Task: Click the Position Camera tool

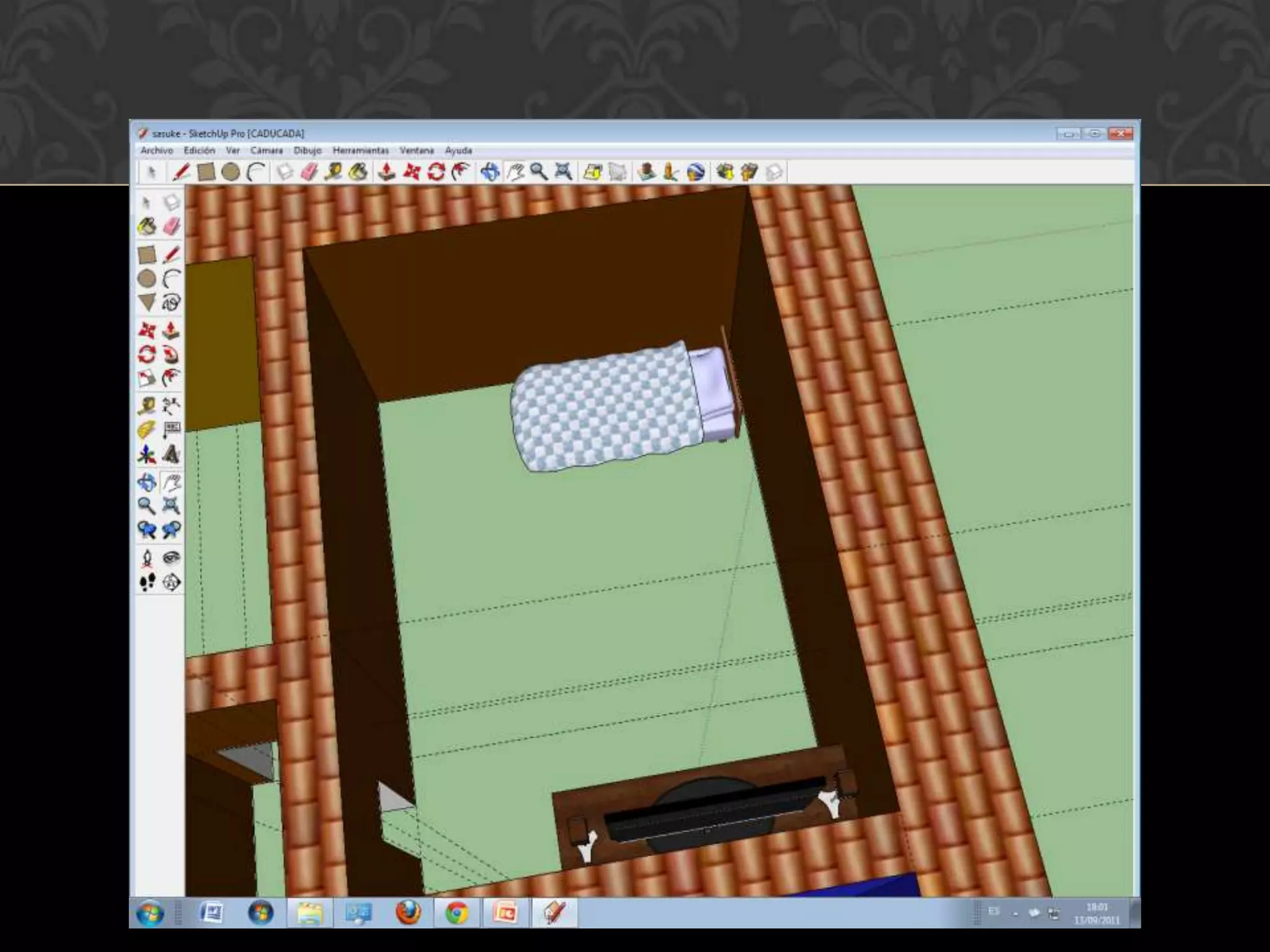Action: tap(147, 558)
